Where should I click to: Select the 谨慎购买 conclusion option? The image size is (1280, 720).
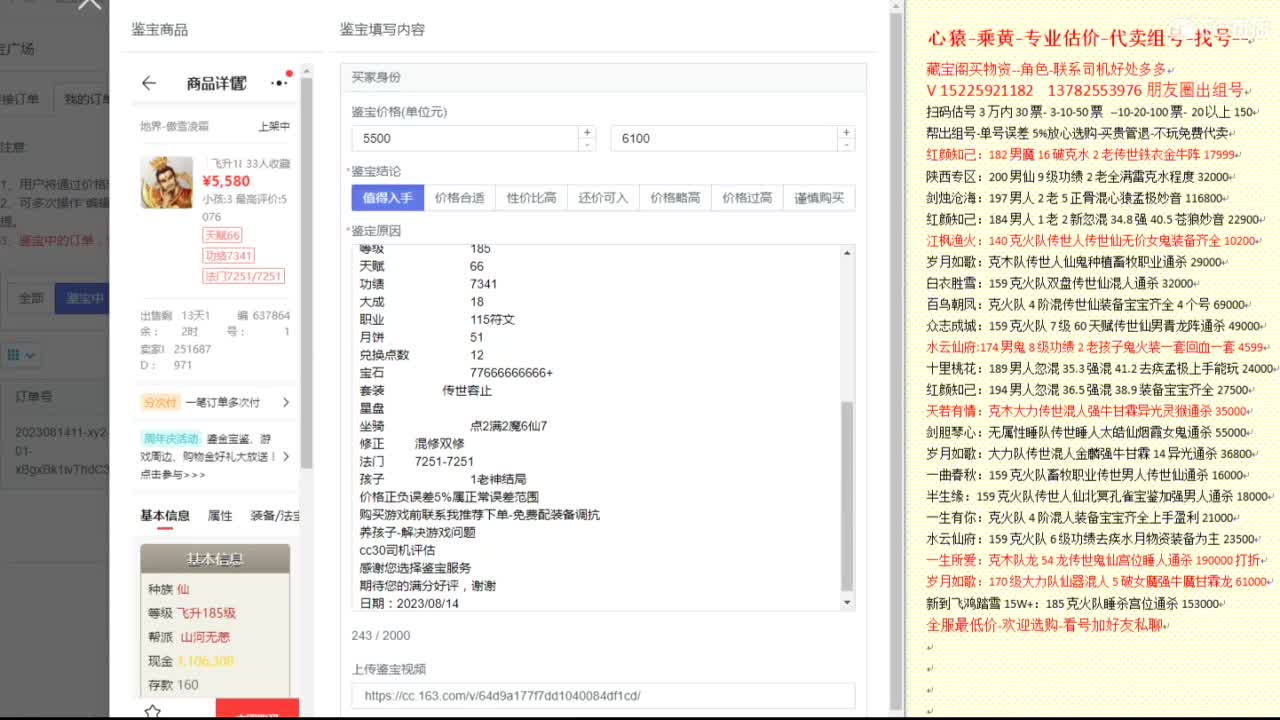(819, 198)
